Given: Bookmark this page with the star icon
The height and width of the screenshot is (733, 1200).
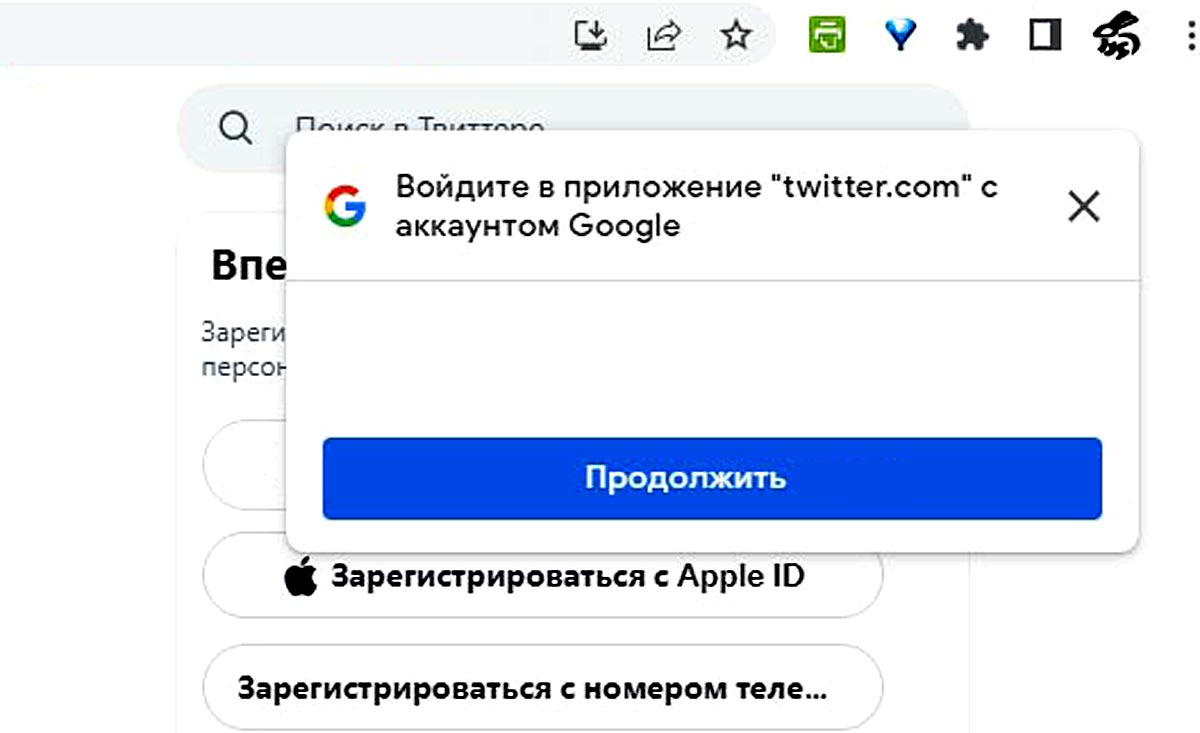Looking at the screenshot, I should click(737, 37).
